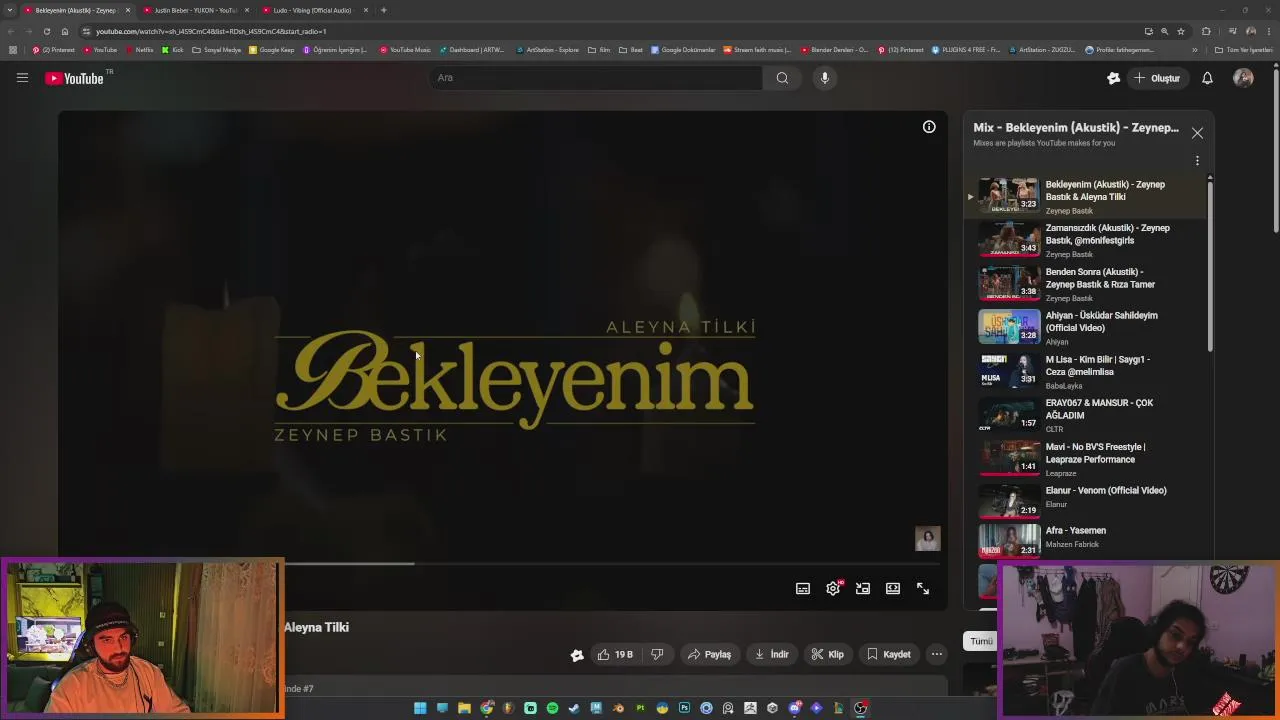
Task: Select M Lisa - Kim Bilir video
Action: tap(1086, 371)
